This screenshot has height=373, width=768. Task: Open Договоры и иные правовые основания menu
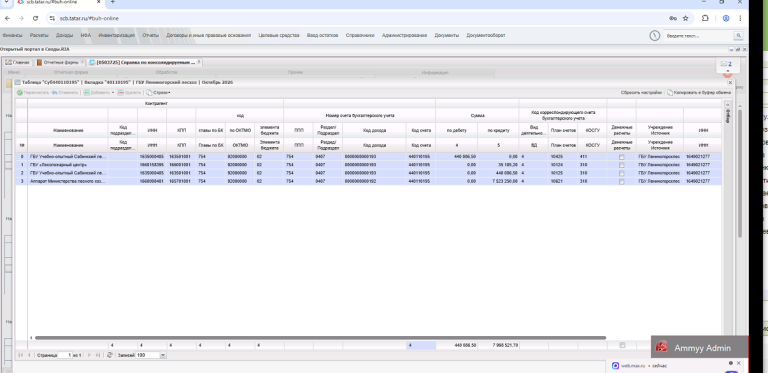pyautogui.click(x=209, y=35)
